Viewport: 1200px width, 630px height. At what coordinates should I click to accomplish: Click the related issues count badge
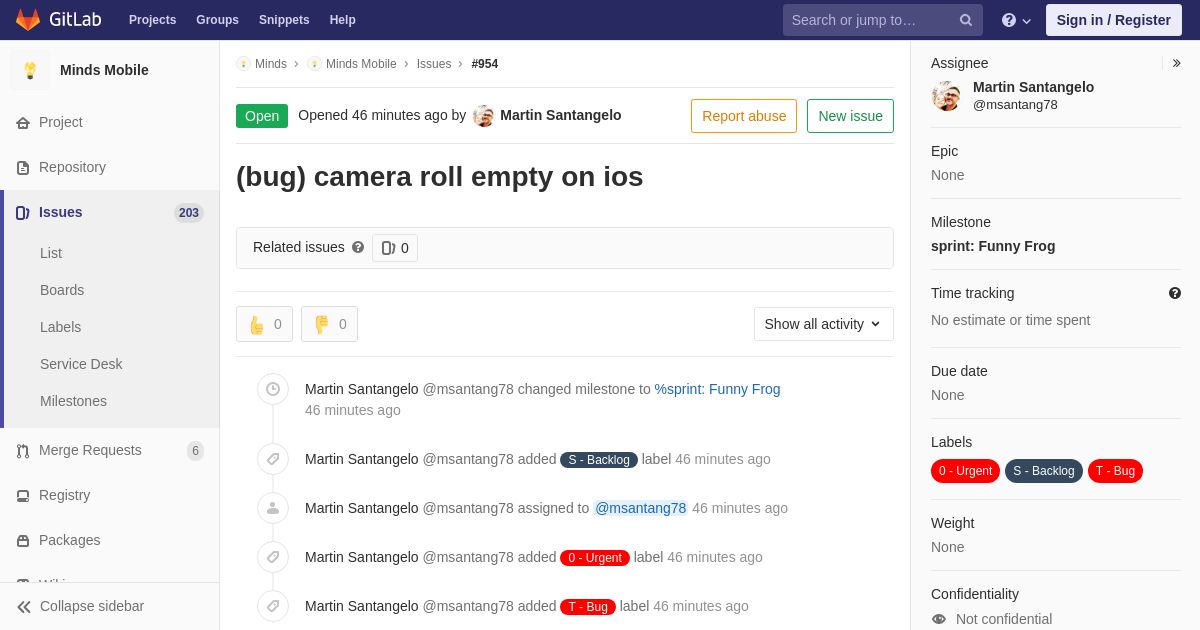(395, 248)
